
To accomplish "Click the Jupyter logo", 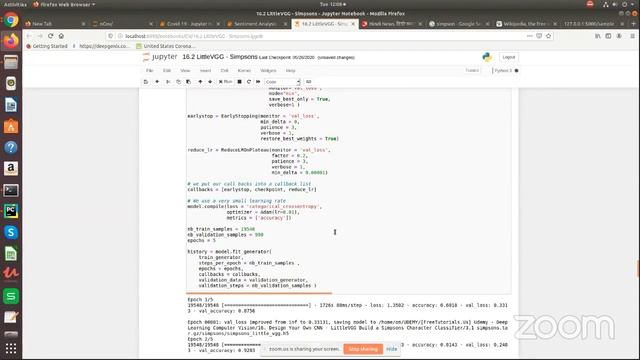I will point(160,57).
